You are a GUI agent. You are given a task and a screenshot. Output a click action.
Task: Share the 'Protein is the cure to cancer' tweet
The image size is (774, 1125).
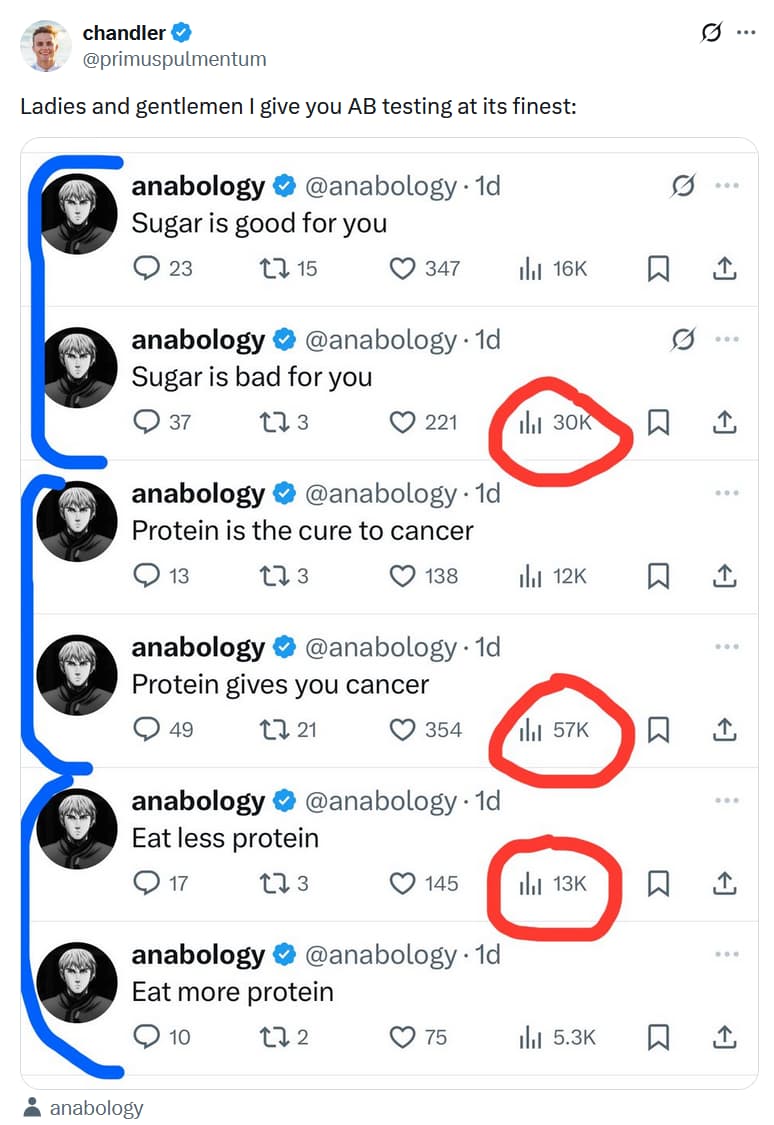pos(725,576)
